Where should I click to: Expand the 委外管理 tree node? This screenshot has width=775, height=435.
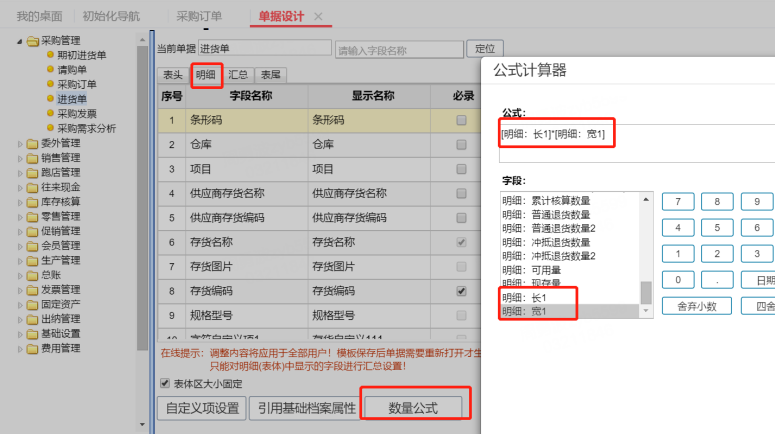(20, 144)
